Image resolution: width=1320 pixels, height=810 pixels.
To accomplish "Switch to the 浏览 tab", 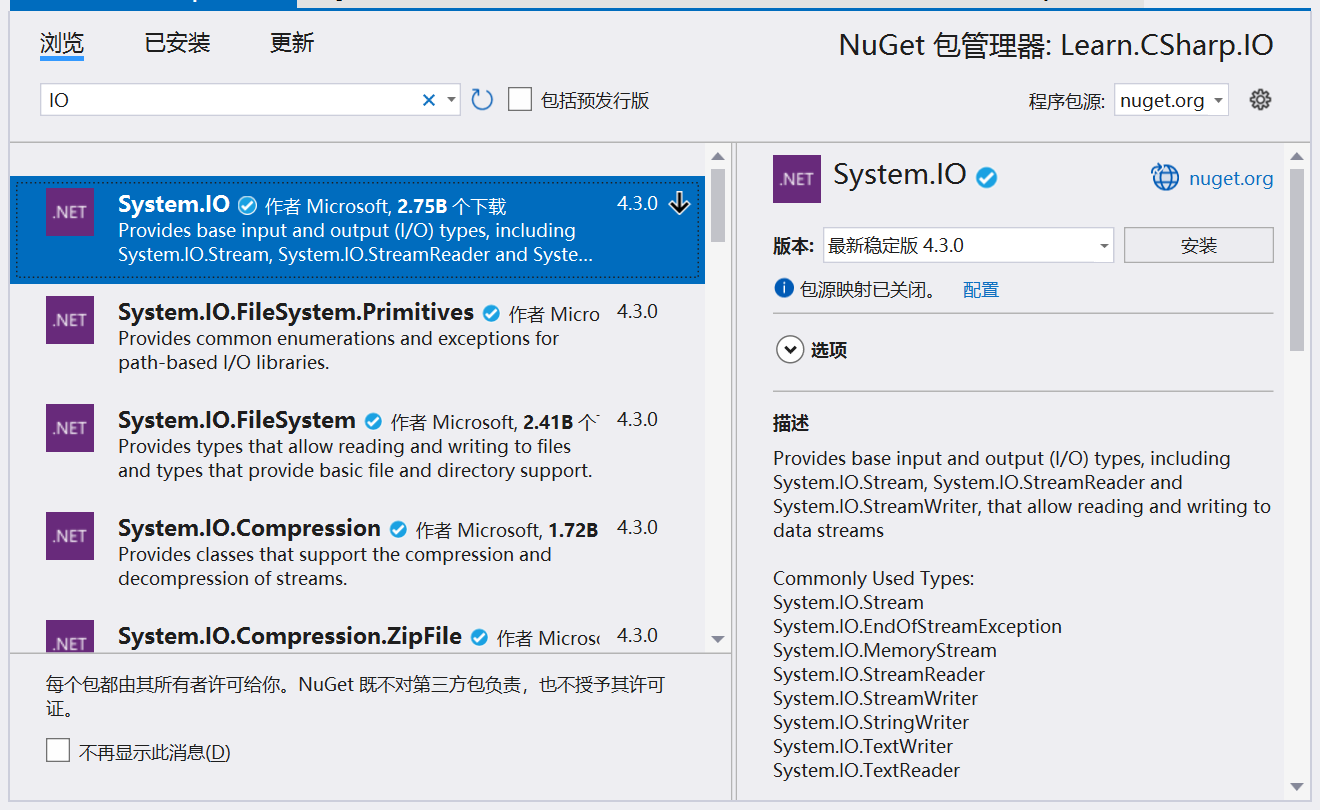I will [62, 43].
